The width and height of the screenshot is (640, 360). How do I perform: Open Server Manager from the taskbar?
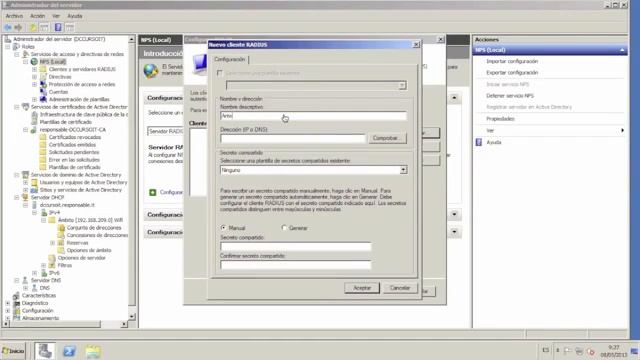click(x=44, y=351)
